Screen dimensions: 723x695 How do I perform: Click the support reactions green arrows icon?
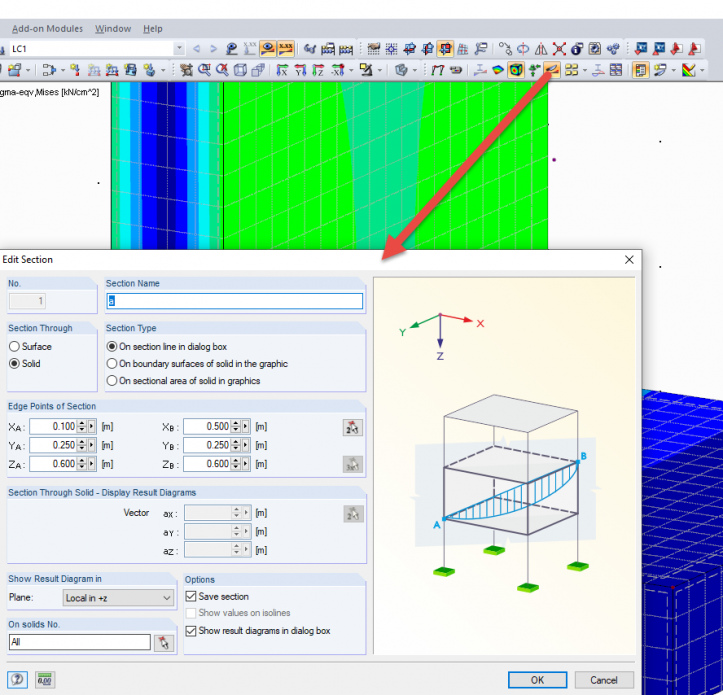click(534, 70)
